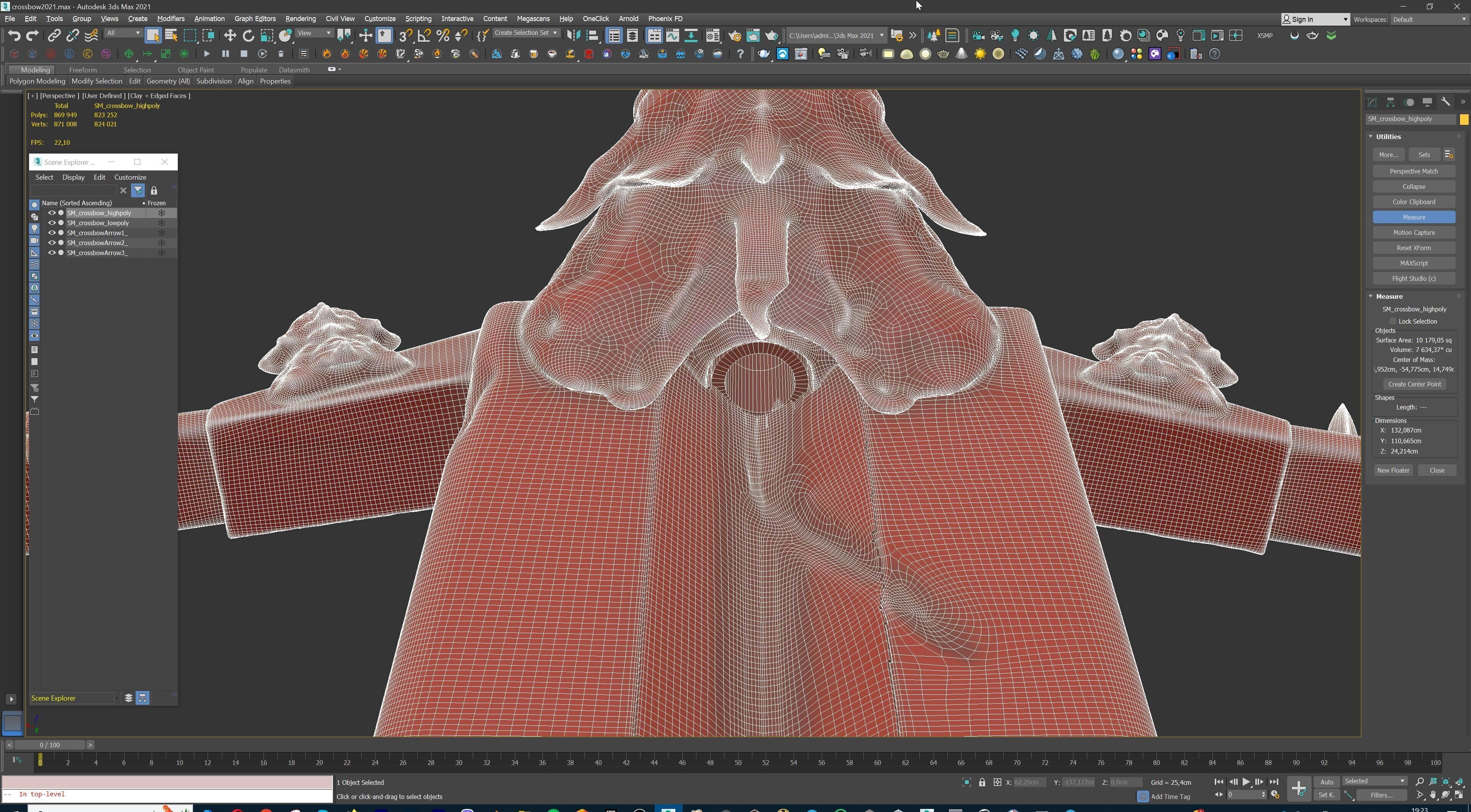The image size is (1471, 812).
Task: Click the Link selection tool icon
Action: (x=54, y=35)
